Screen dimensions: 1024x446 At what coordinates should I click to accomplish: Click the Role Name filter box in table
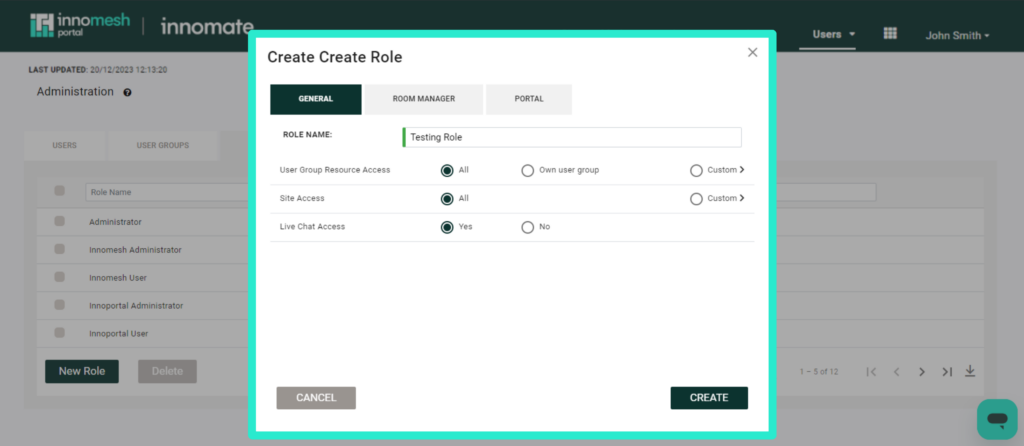click(x=168, y=192)
